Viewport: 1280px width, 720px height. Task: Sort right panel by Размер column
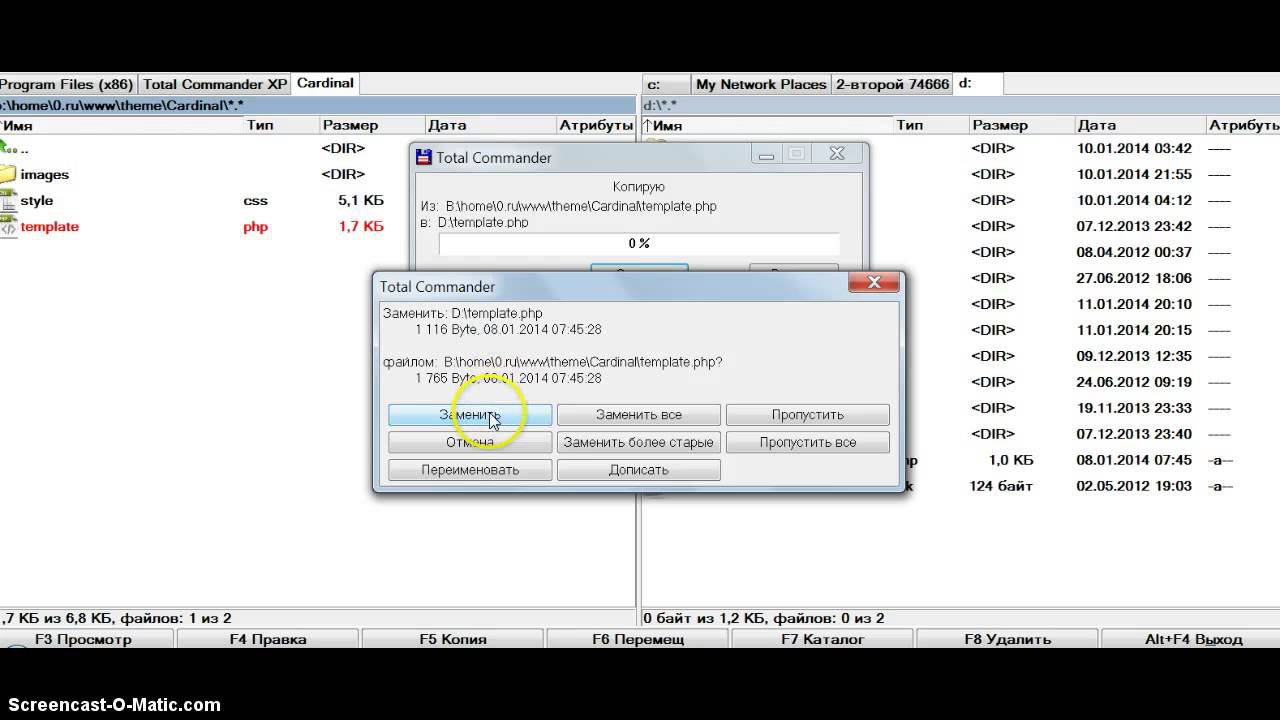coord(1022,125)
